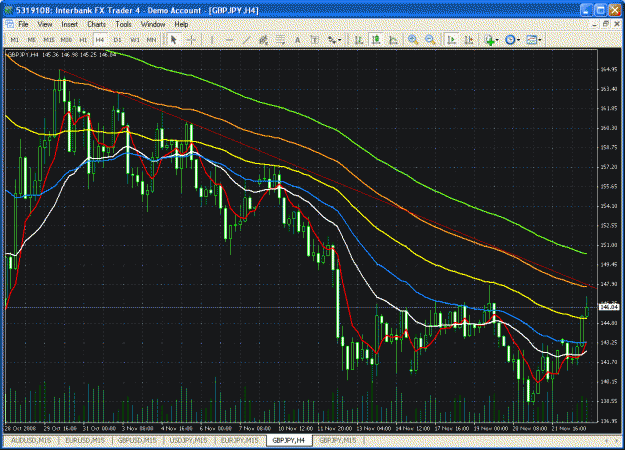This screenshot has height=450, width=625.
Task: Set timeframe to M1
Action: click(x=15, y=40)
